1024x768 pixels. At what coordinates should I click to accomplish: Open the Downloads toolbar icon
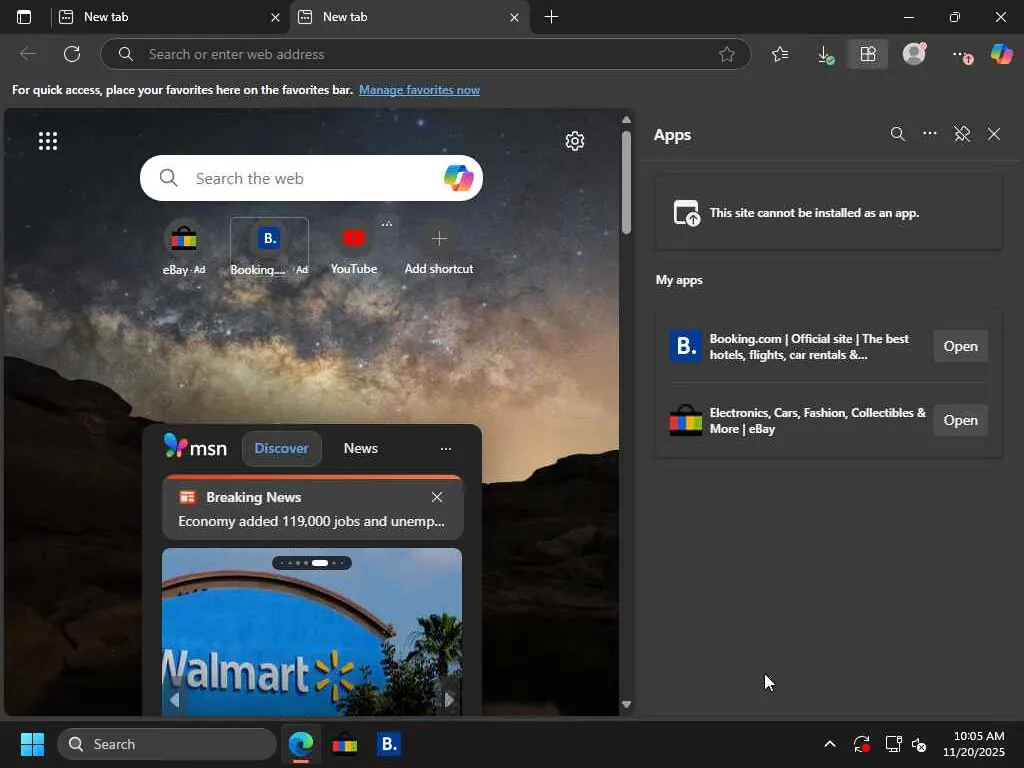tap(825, 54)
